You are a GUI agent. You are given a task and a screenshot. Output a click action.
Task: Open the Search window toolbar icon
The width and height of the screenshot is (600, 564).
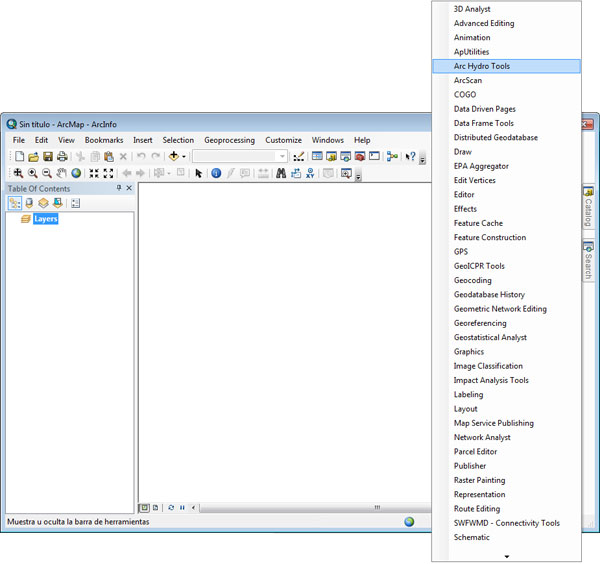click(346, 156)
